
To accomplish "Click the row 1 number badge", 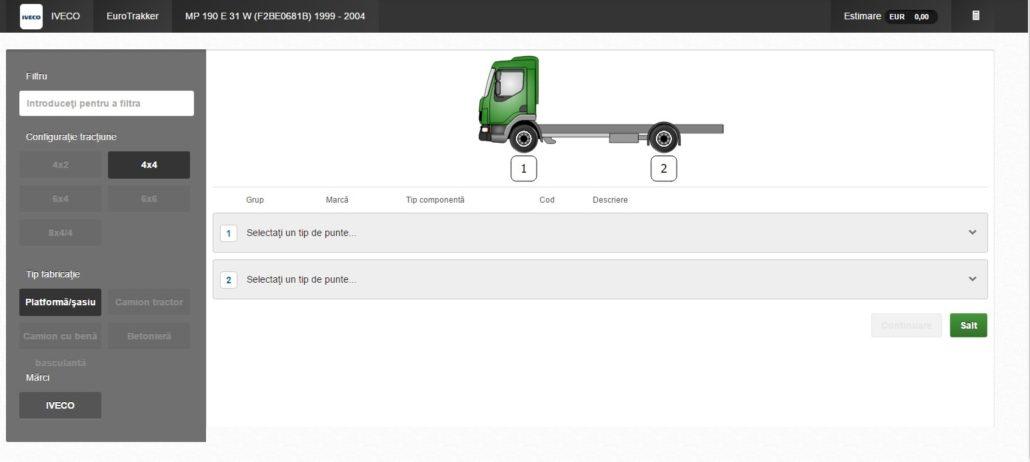I will point(229,233).
